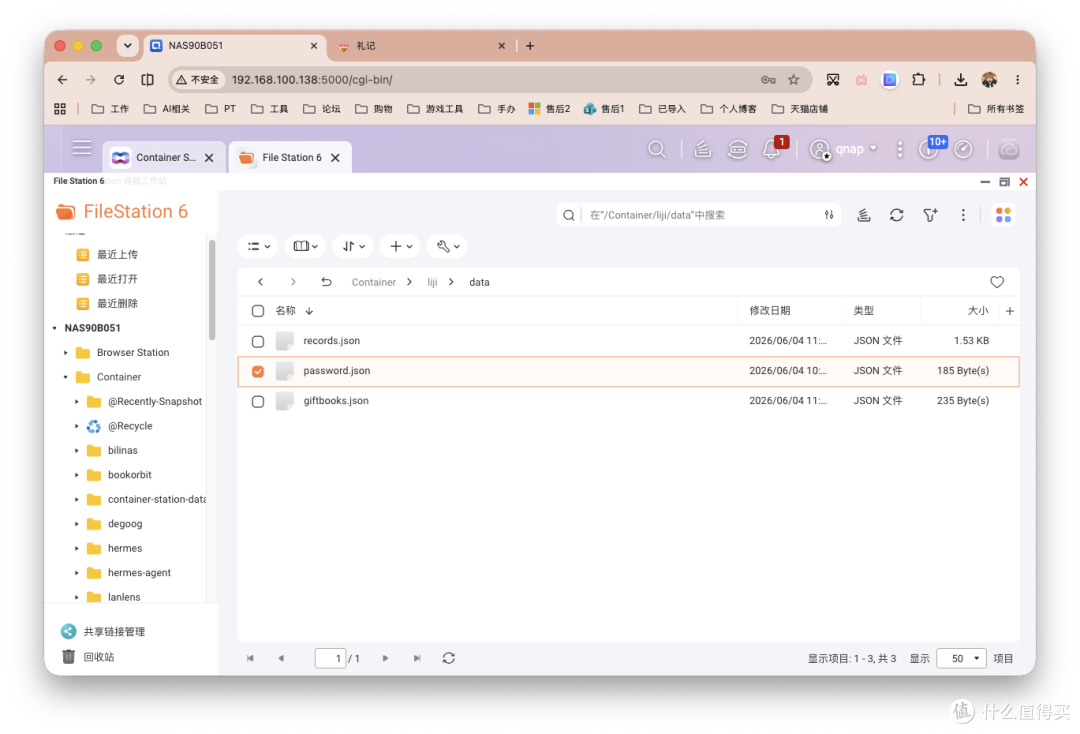
Task: Open the external devices icon in QTS bar
Action: (738, 149)
